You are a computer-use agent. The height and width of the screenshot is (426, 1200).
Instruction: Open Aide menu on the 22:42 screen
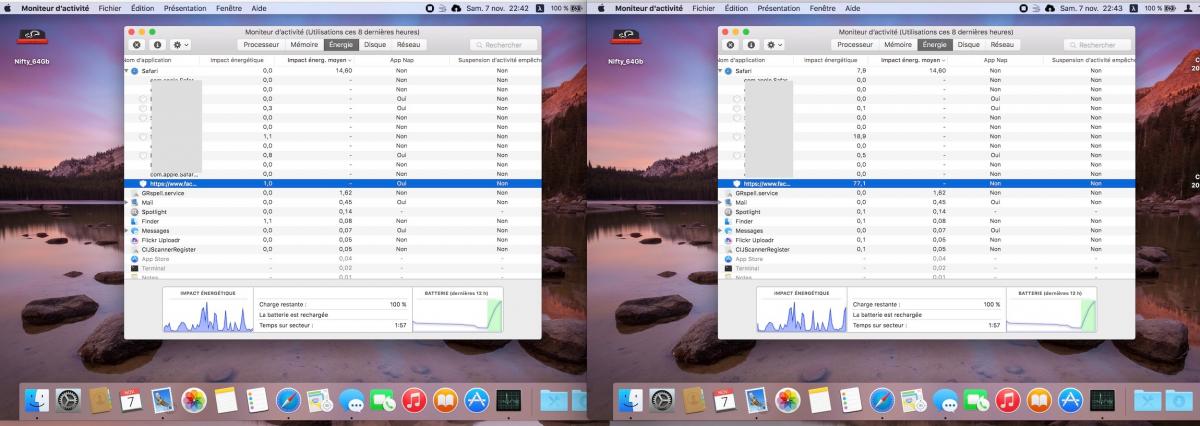(259, 7)
